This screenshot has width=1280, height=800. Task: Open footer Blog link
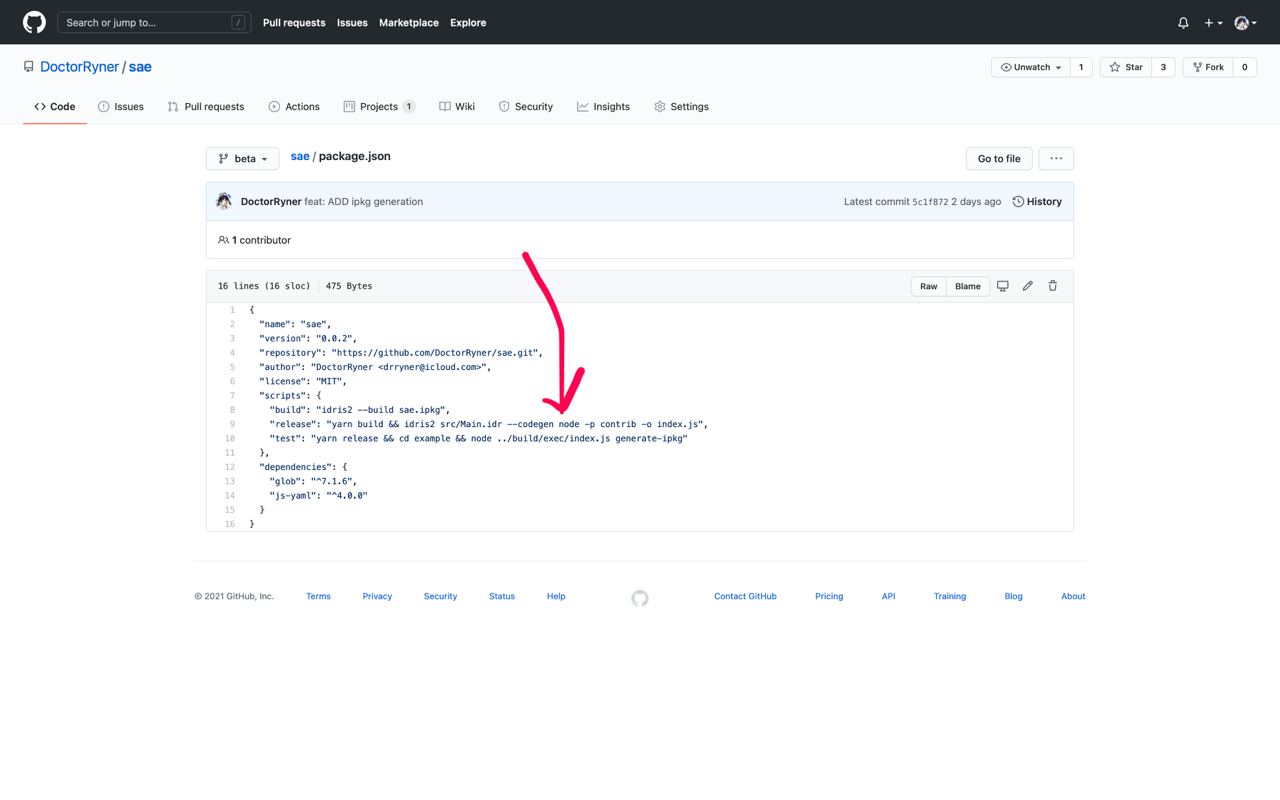(x=1013, y=596)
